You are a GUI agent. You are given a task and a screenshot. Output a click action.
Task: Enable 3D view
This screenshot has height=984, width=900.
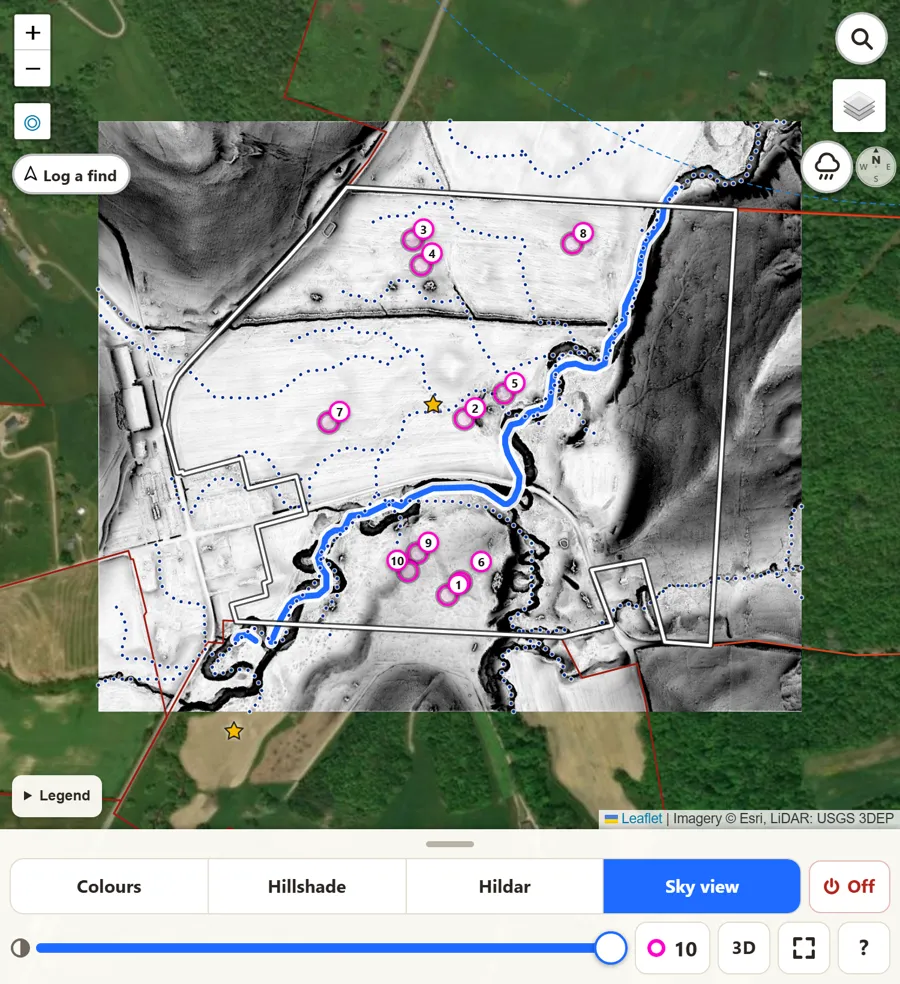point(744,948)
